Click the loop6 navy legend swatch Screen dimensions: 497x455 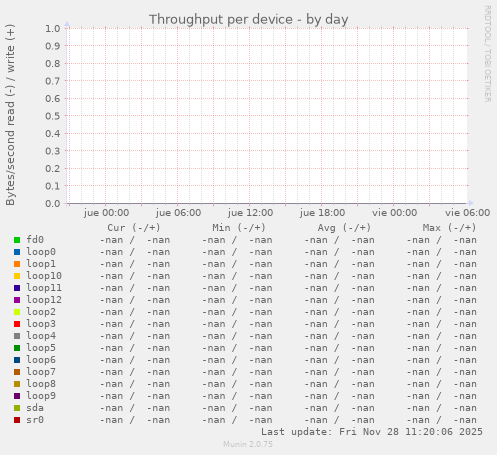point(17,360)
